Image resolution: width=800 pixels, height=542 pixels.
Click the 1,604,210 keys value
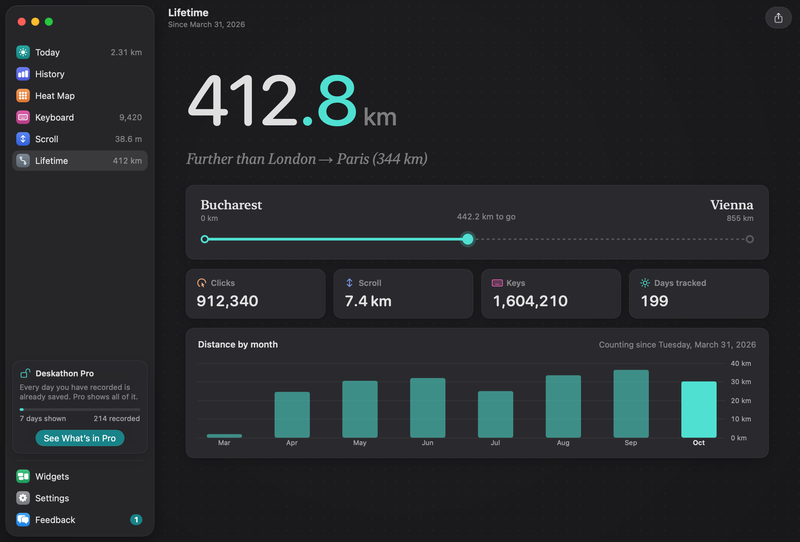point(530,301)
